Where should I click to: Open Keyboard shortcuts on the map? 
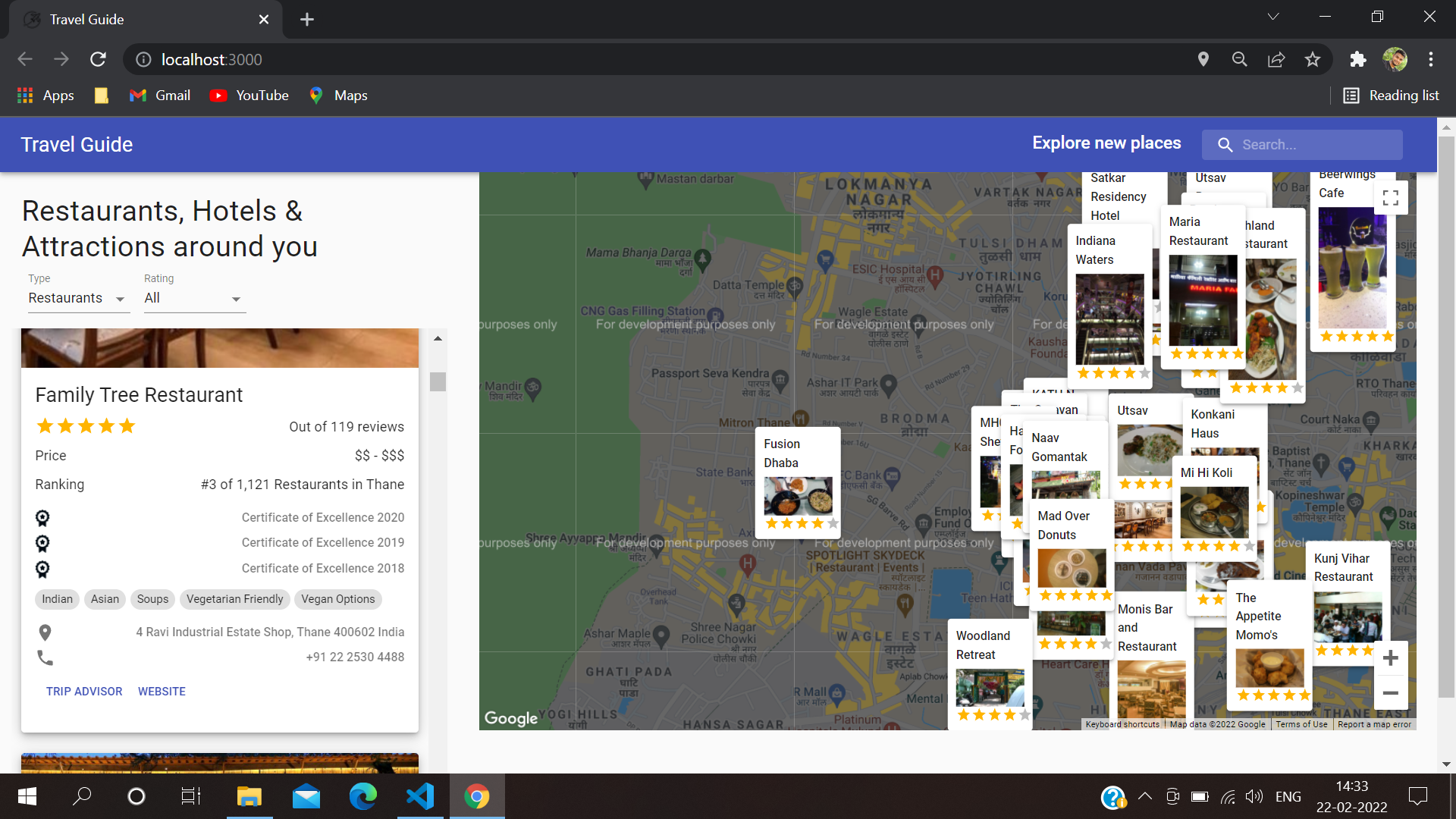click(x=1122, y=724)
